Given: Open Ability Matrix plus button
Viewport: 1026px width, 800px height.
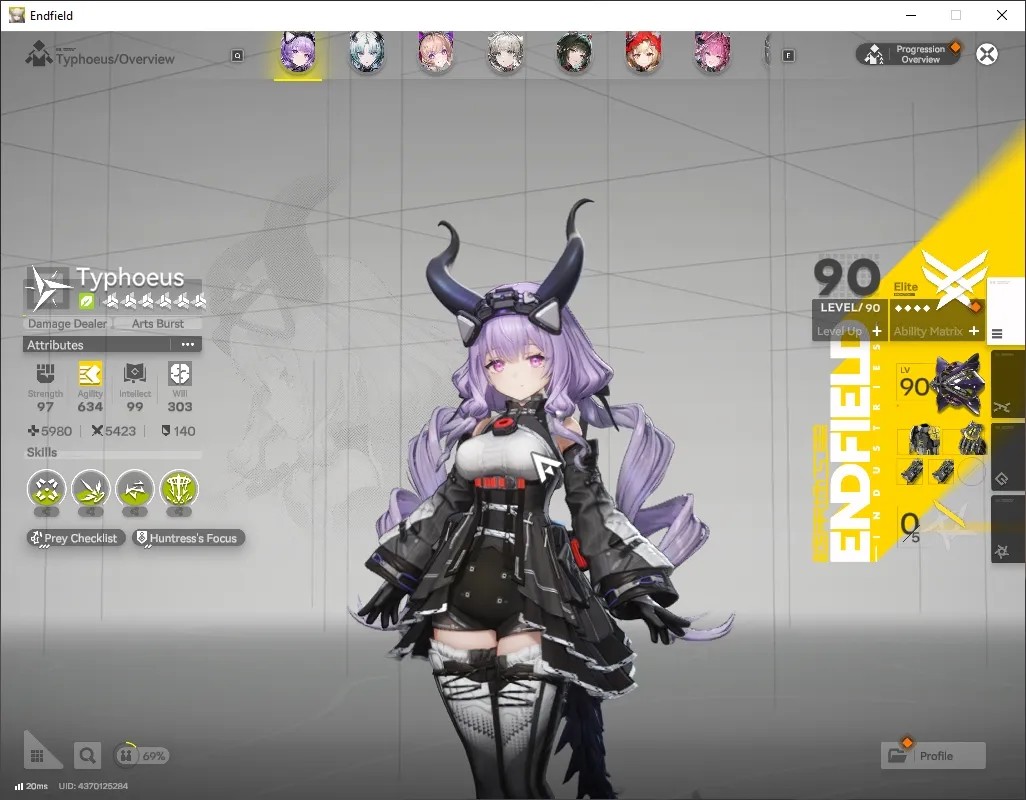Looking at the screenshot, I should click(x=974, y=332).
